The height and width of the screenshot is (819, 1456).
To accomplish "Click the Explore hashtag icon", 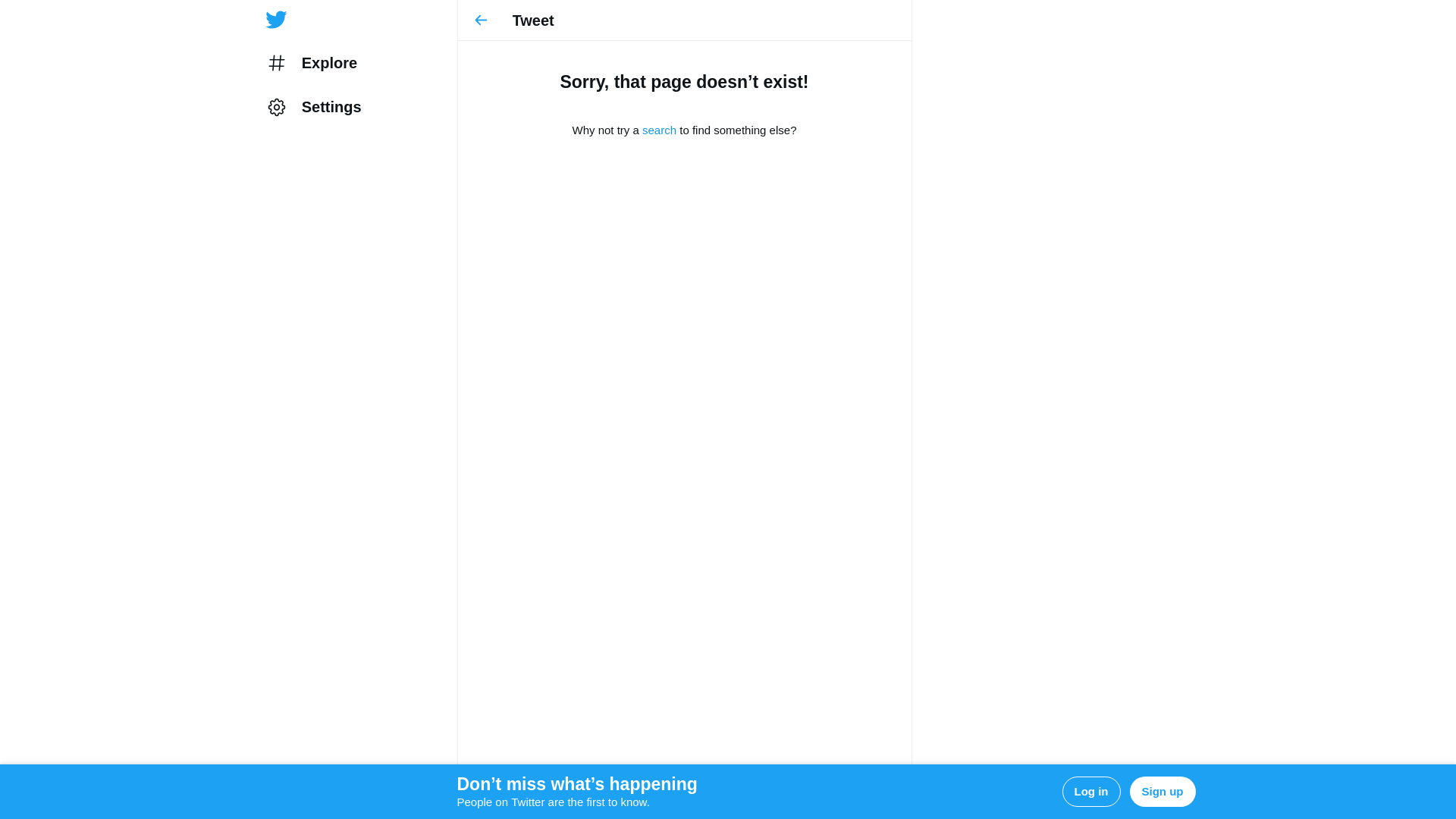I will [277, 63].
